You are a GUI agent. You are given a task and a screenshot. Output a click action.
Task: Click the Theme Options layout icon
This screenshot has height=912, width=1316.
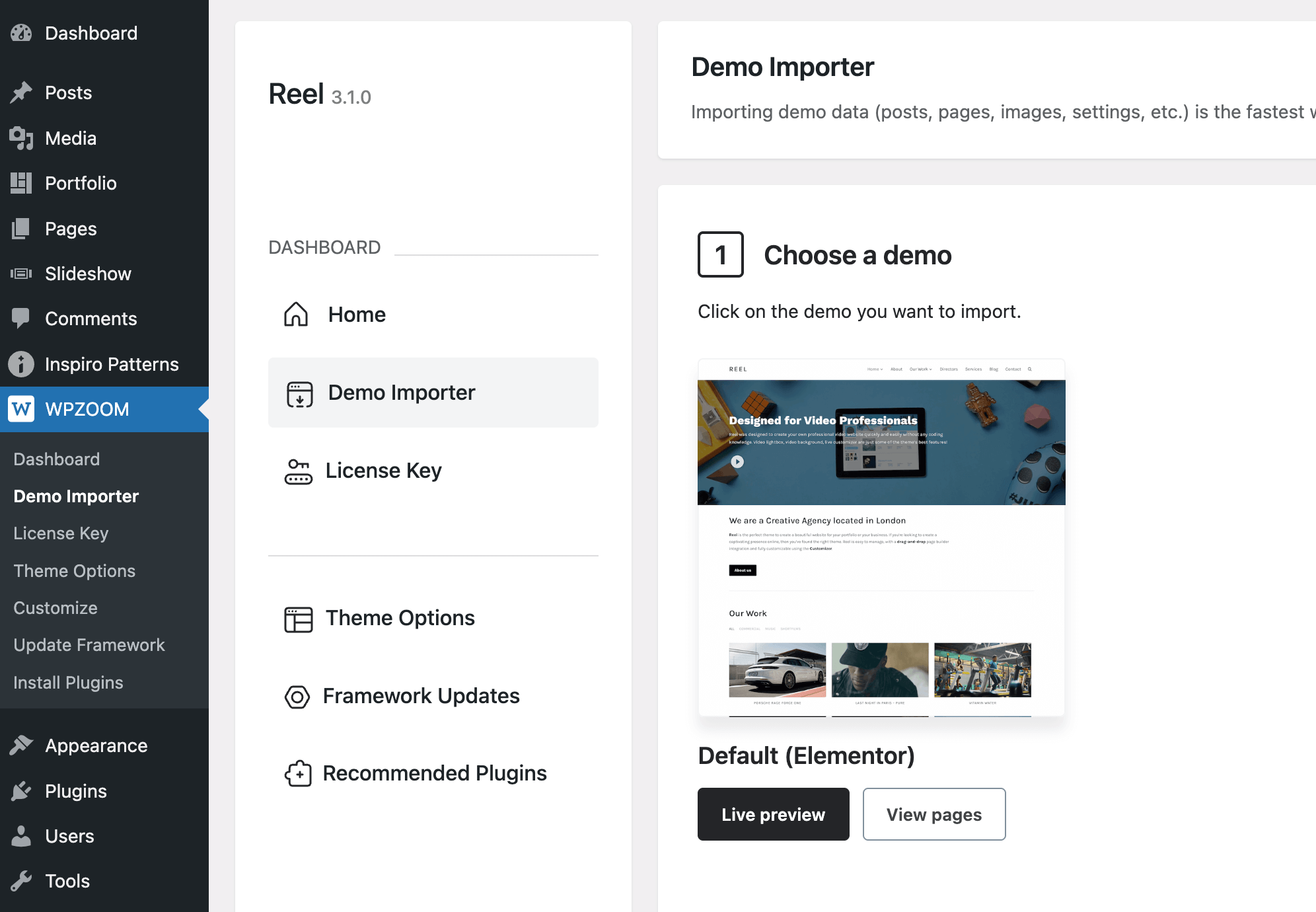click(x=299, y=619)
